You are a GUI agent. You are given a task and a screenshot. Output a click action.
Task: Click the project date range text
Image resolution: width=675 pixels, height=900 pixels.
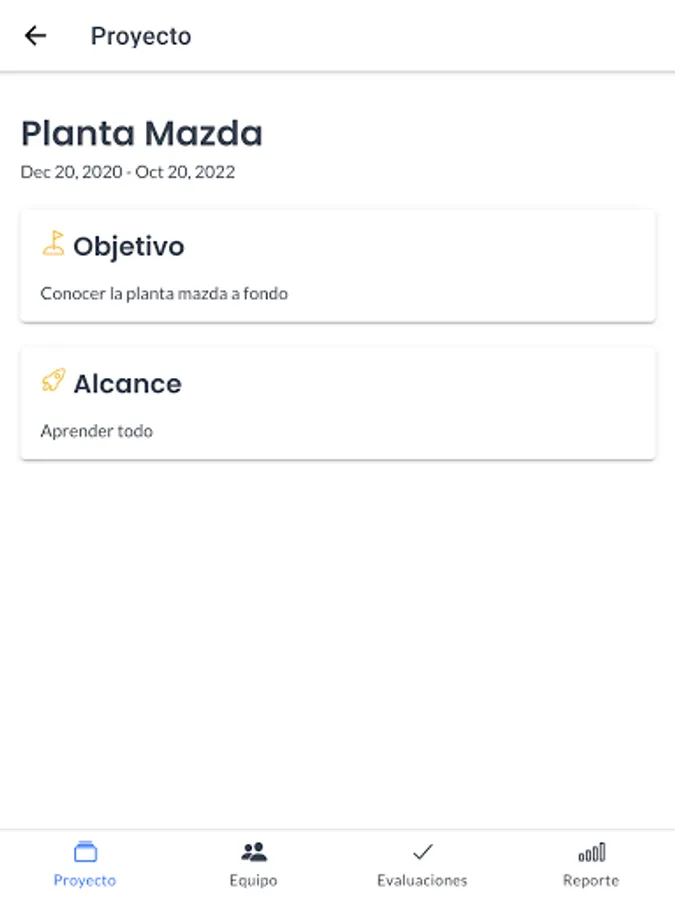click(127, 172)
